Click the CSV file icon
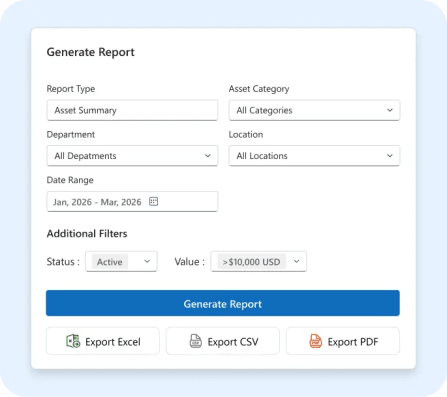 coord(196,341)
